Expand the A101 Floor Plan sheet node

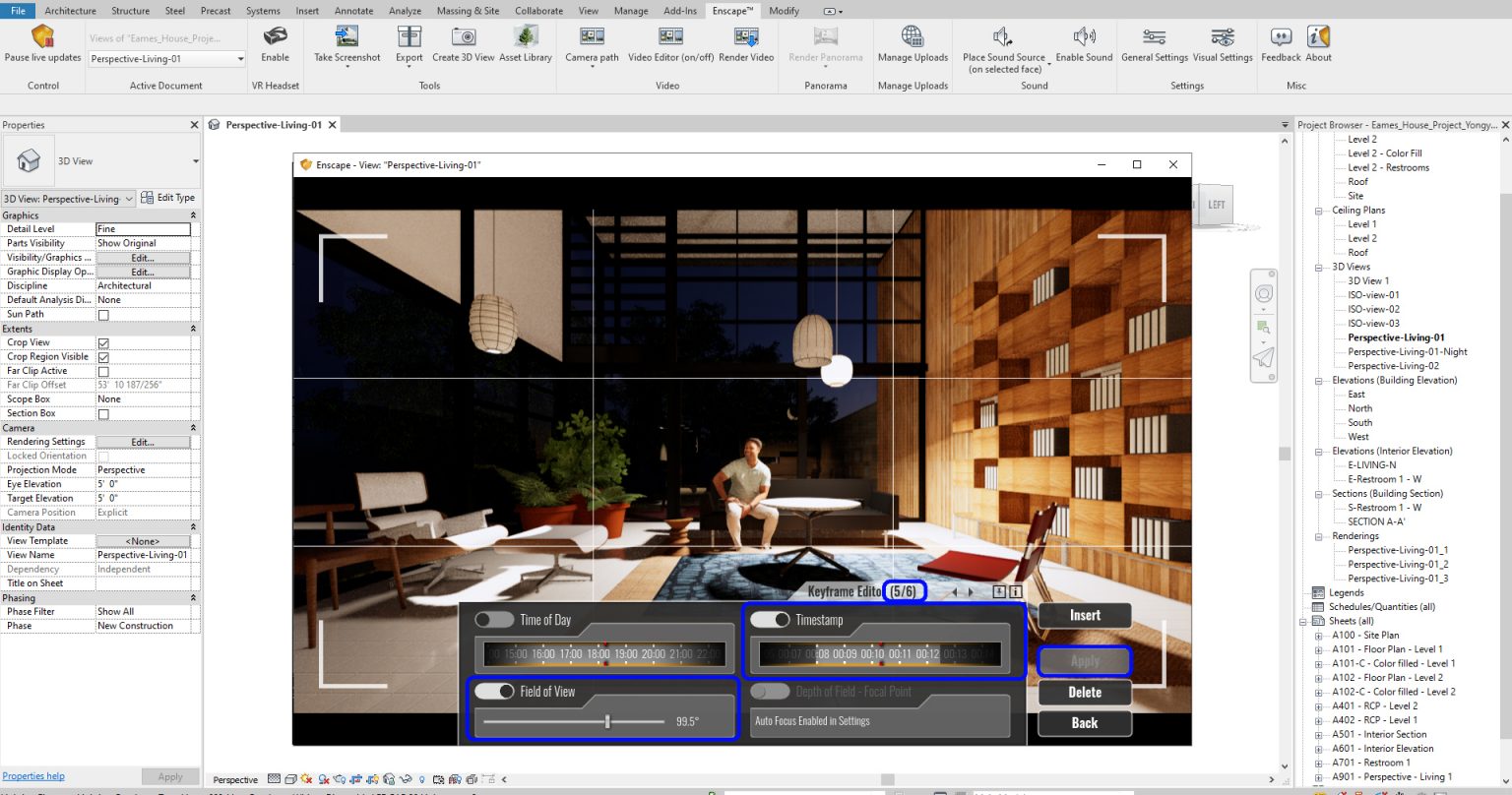pos(1318,648)
